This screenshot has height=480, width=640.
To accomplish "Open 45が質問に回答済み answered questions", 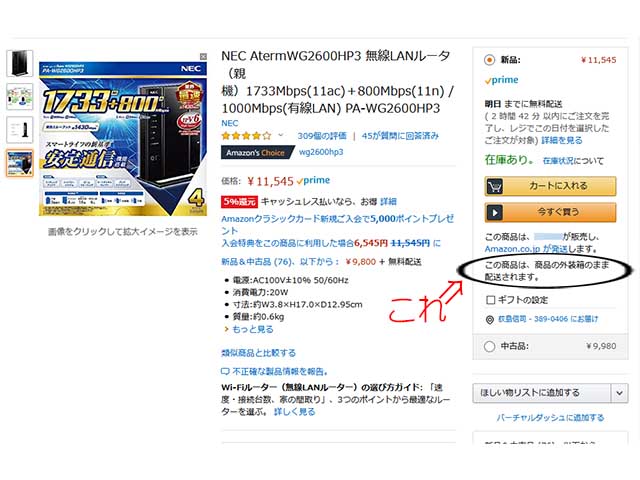I will pyautogui.click(x=400, y=136).
